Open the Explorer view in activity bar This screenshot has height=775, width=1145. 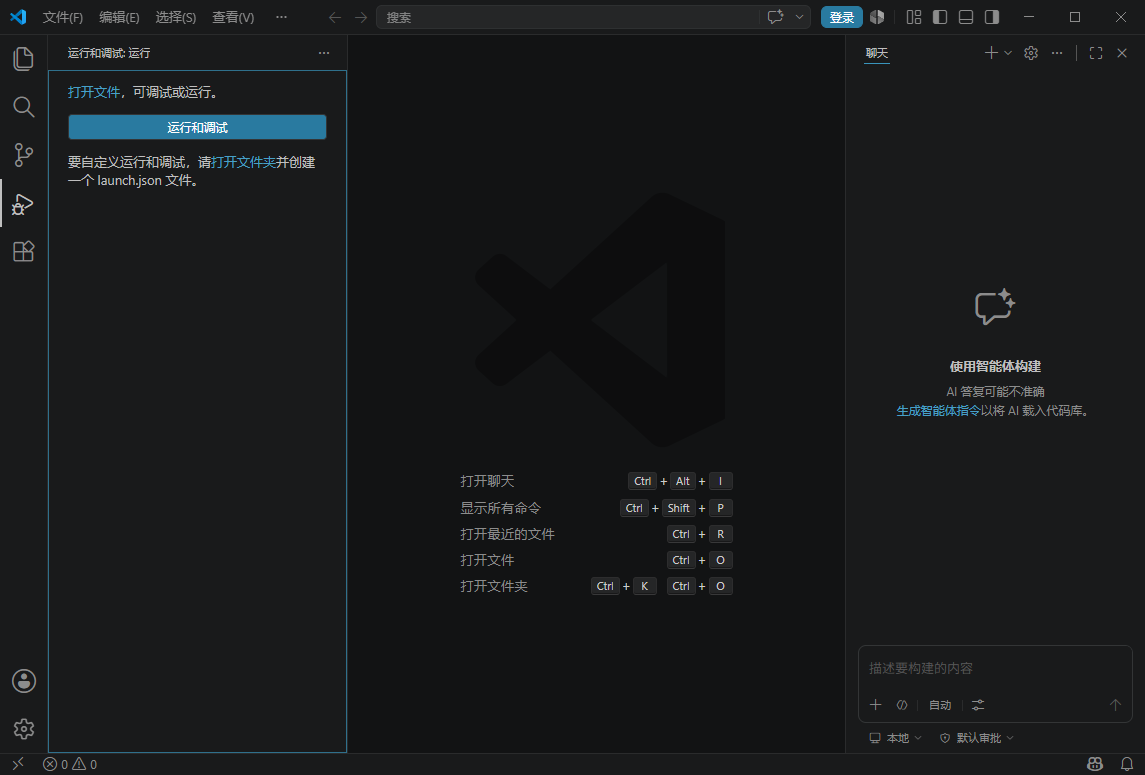(x=23, y=59)
